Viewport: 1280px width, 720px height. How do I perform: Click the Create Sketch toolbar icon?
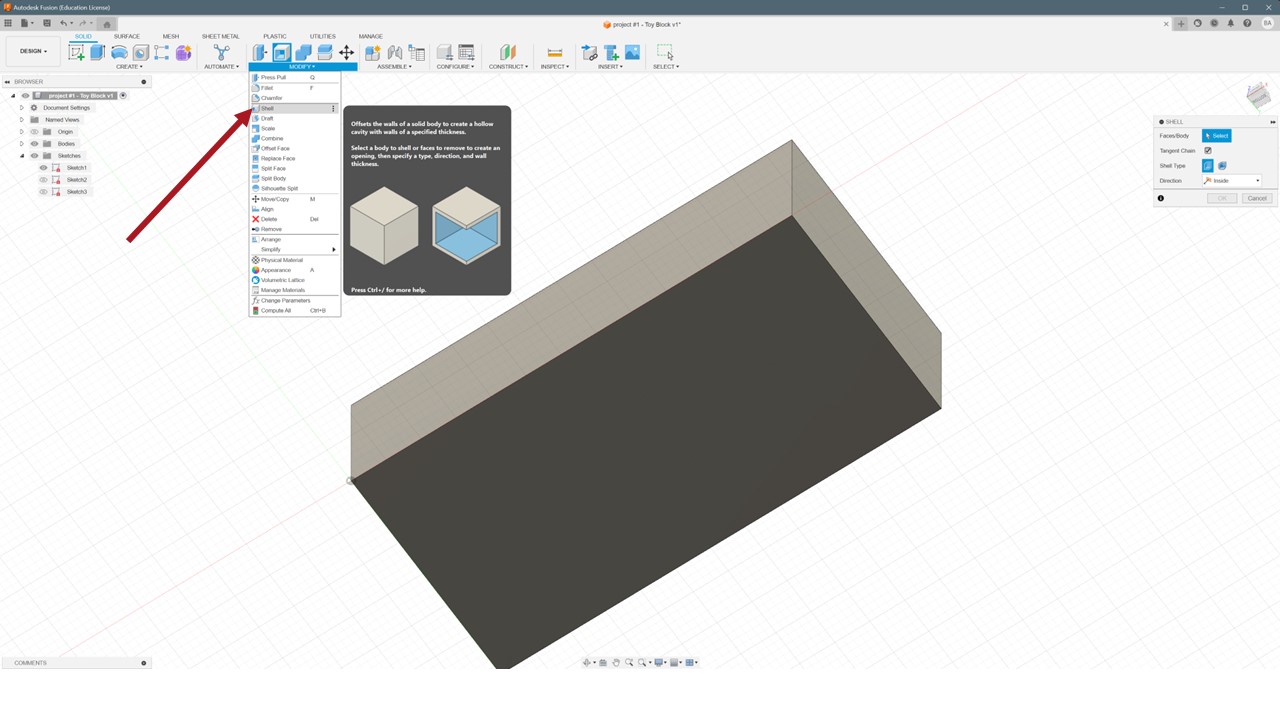[76, 52]
